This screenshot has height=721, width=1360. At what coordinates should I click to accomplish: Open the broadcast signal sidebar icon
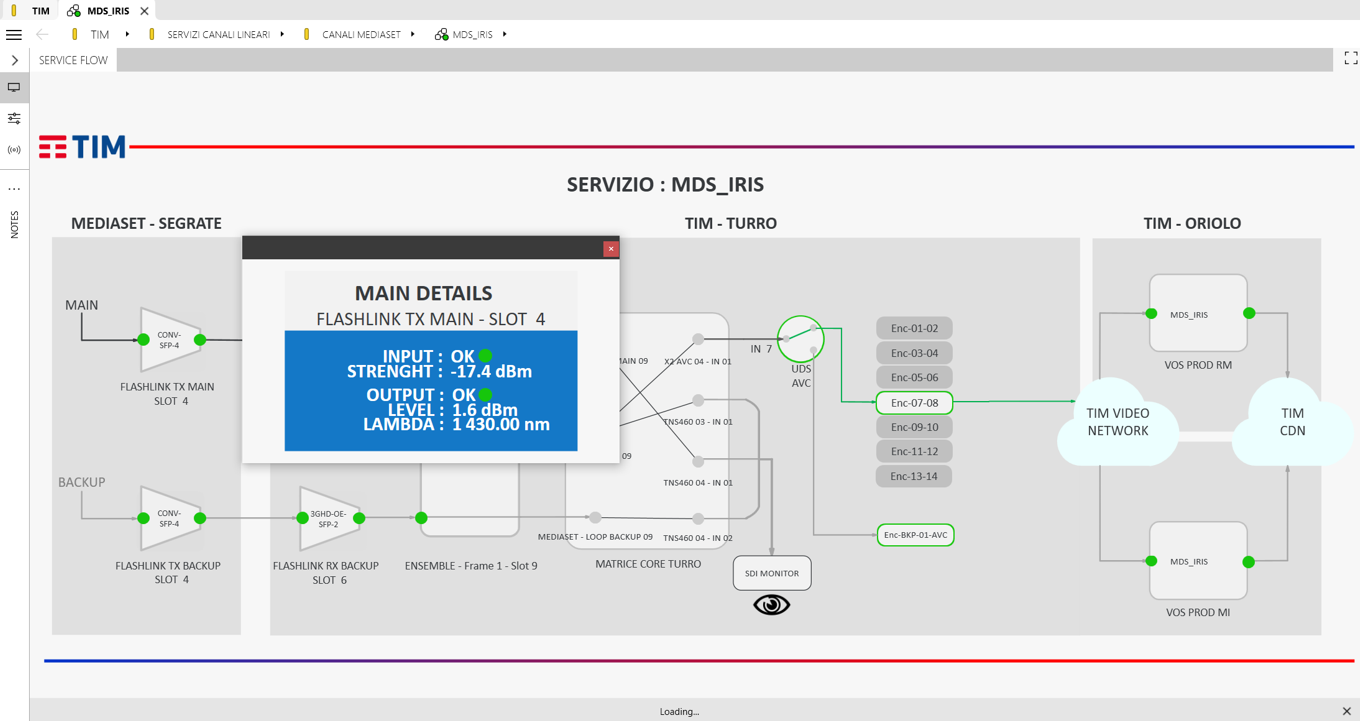click(14, 150)
